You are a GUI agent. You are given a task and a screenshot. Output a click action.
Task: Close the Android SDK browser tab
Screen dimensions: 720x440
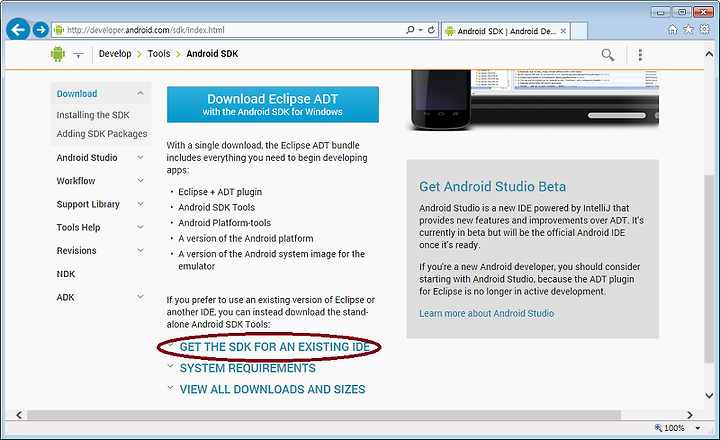[x=563, y=31]
